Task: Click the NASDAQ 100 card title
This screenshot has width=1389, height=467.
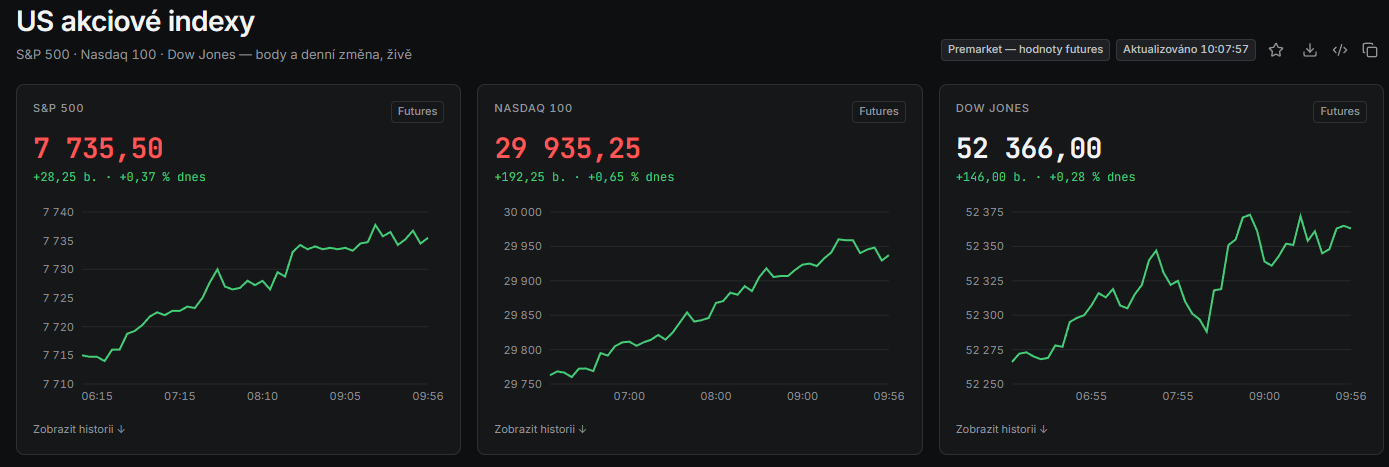Action: [533, 108]
